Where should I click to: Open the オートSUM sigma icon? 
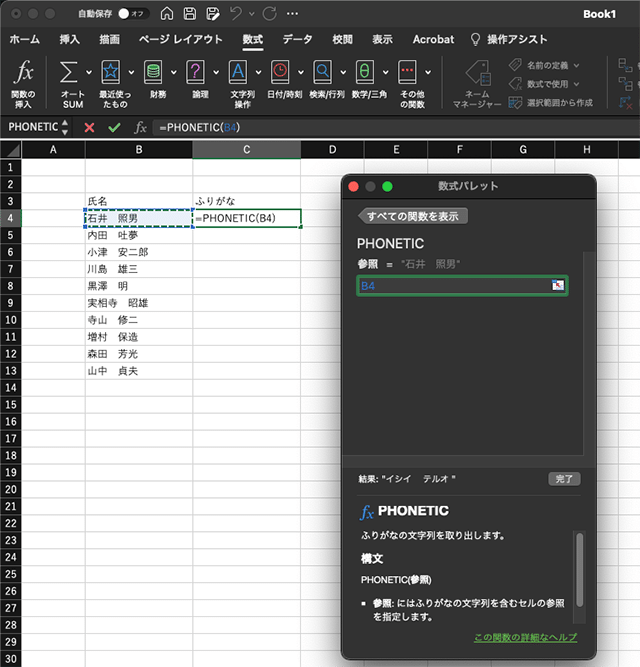tap(69, 73)
